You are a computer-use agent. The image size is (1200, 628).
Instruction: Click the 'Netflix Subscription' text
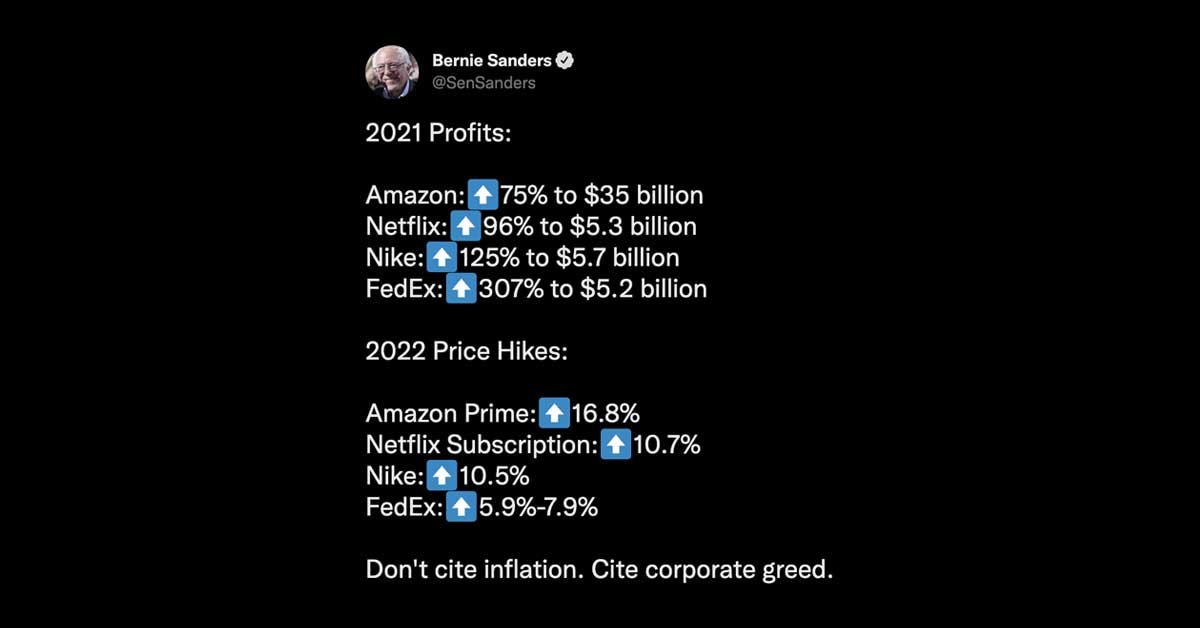(482, 444)
